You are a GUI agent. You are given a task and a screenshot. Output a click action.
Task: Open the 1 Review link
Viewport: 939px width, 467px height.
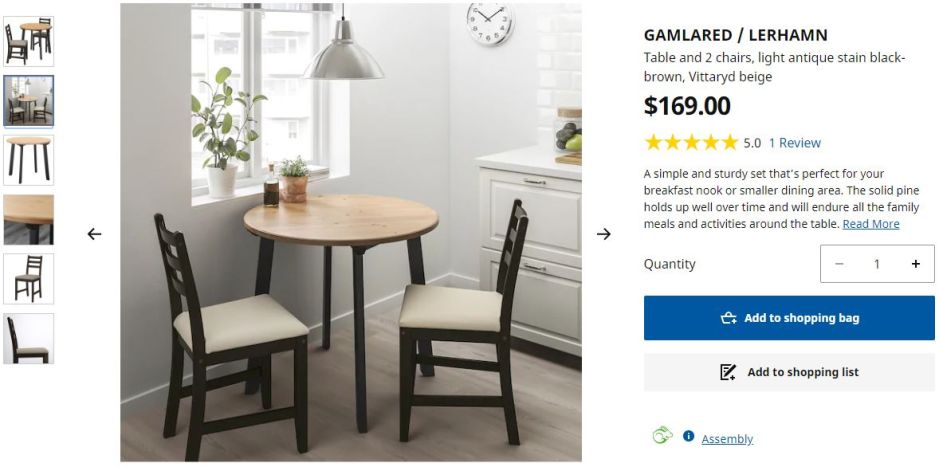tap(795, 143)
